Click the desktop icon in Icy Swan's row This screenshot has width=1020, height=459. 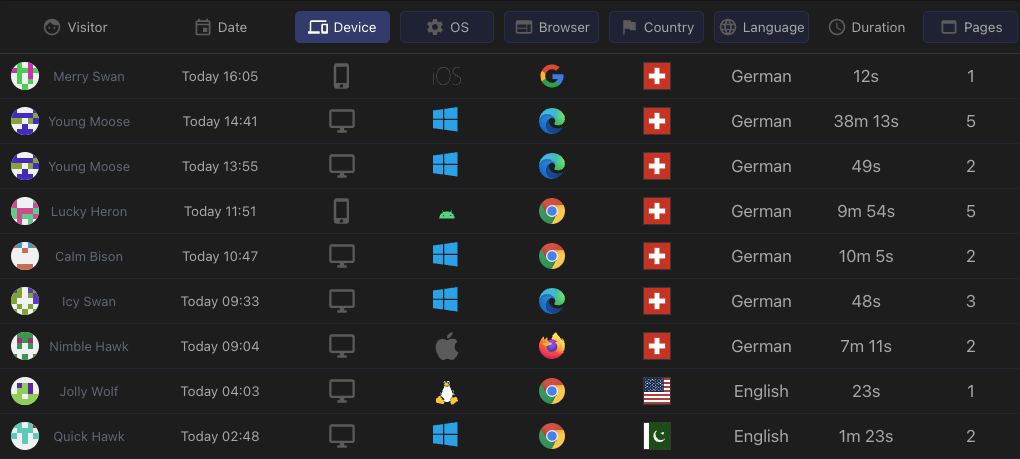pyautogui.click(x=342, y=302)
